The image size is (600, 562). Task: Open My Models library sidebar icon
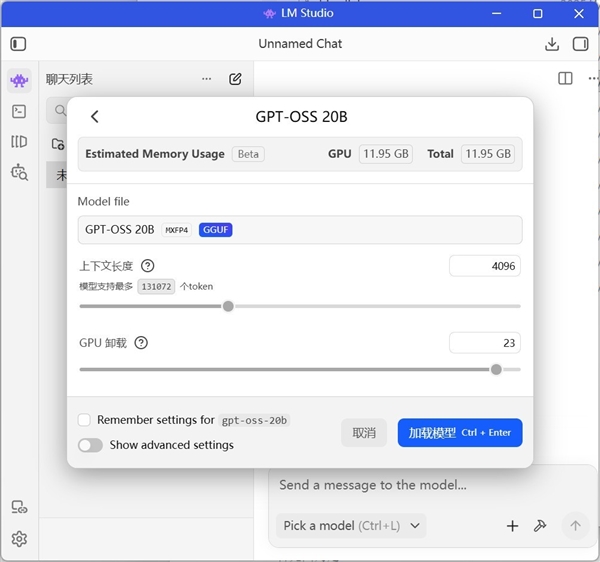click(x=19, y=141)
